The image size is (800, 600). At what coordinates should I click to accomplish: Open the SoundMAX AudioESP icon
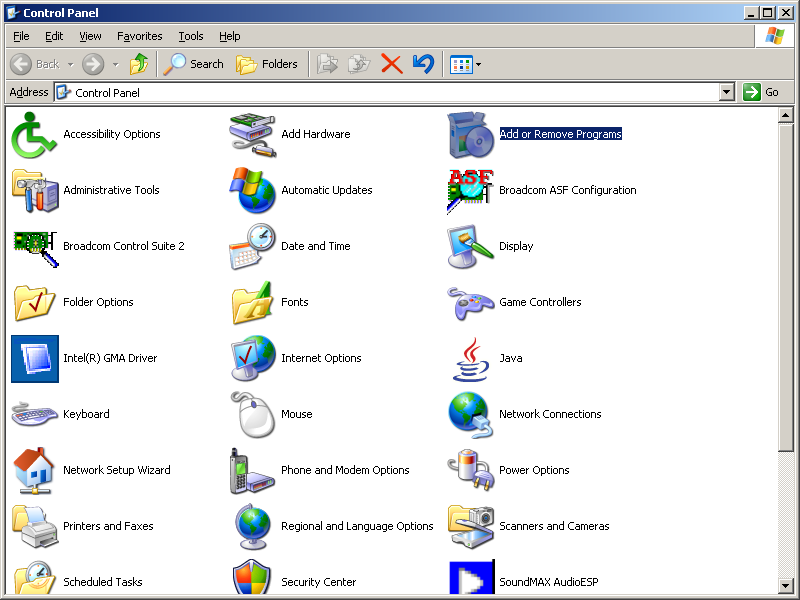pos(471,578)
